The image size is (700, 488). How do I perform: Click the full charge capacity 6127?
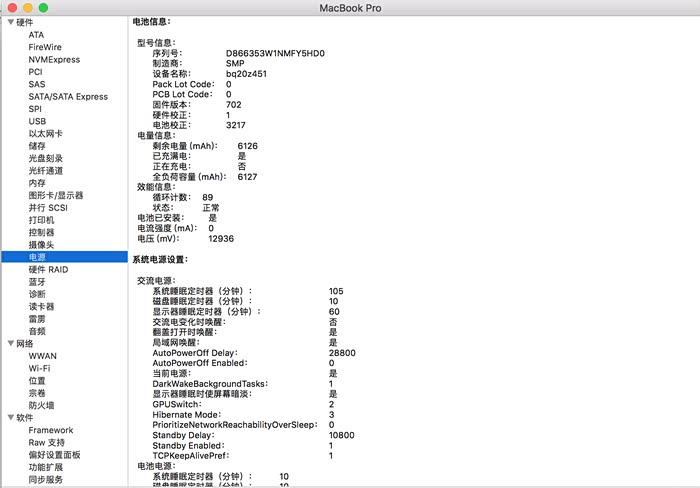(247, 177)
